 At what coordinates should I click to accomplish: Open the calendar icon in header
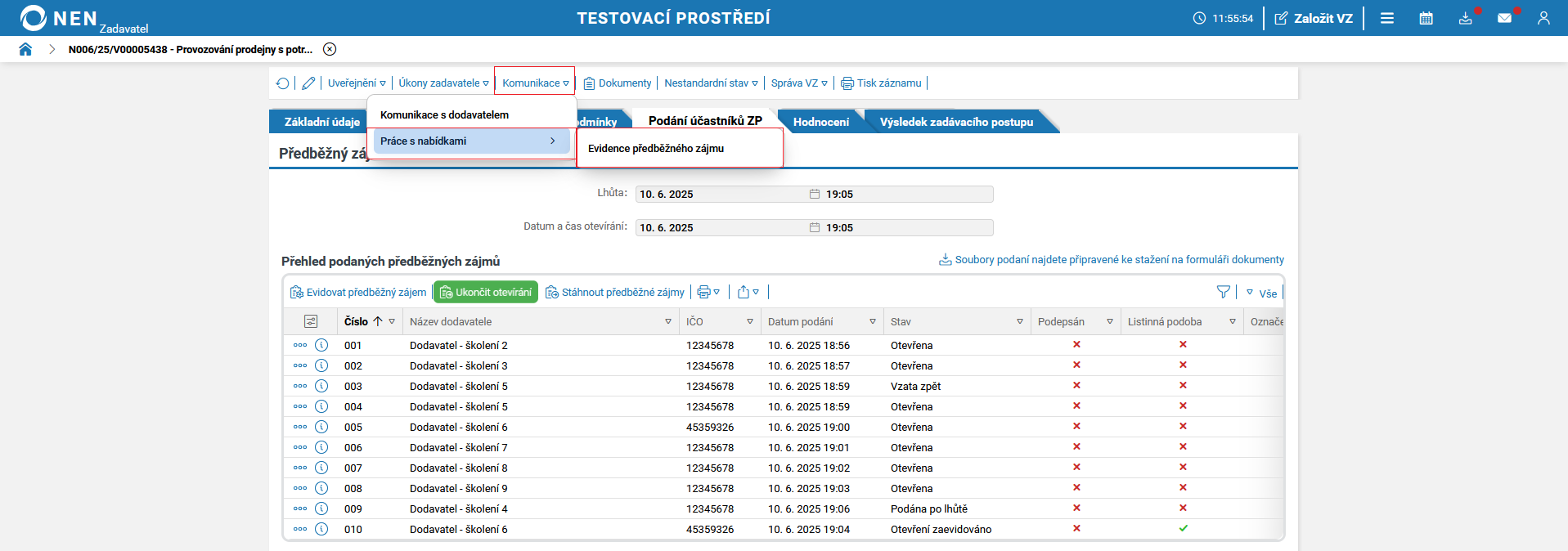pos(1426,18)
